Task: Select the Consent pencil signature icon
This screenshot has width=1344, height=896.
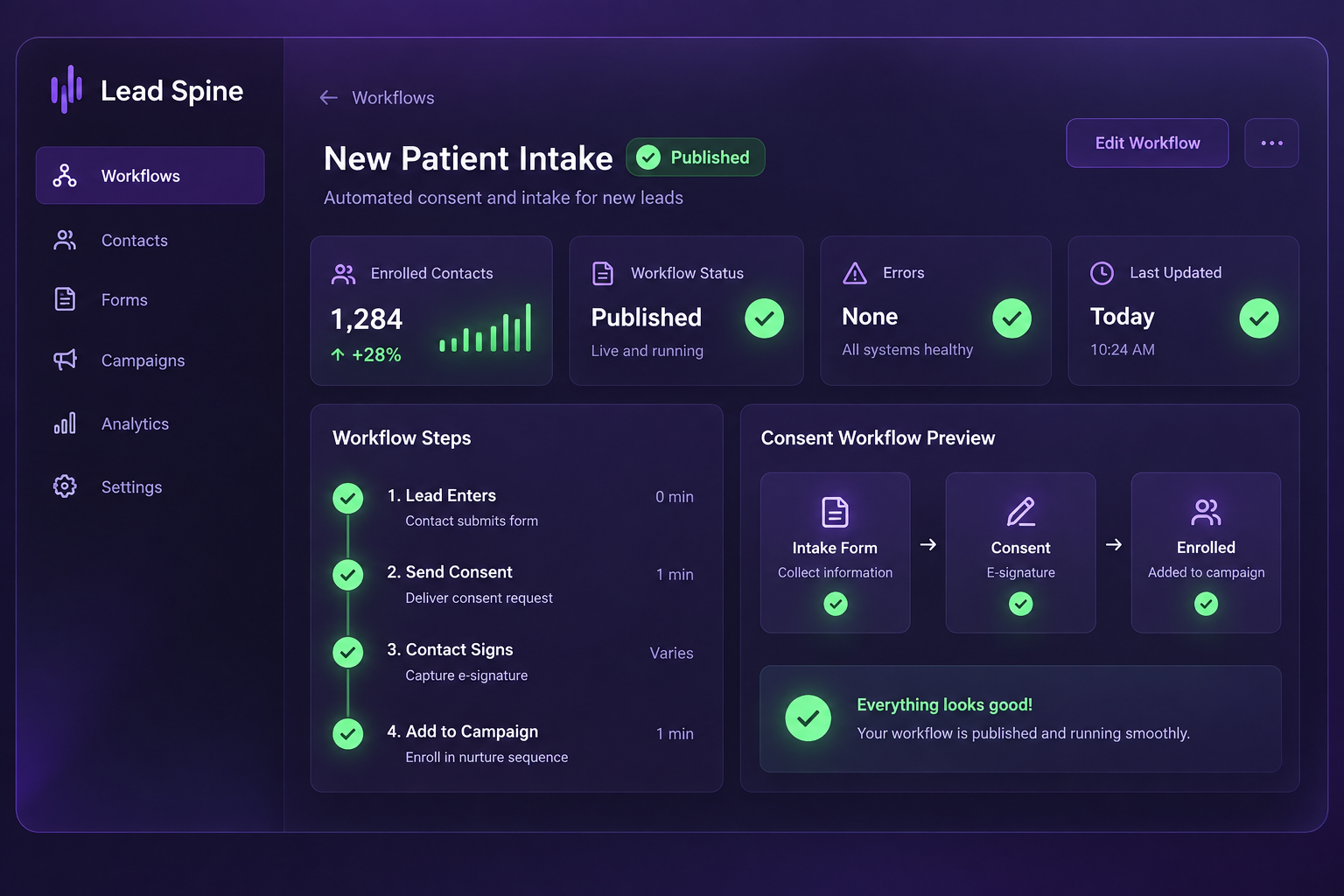Action: coord(1020,512)
